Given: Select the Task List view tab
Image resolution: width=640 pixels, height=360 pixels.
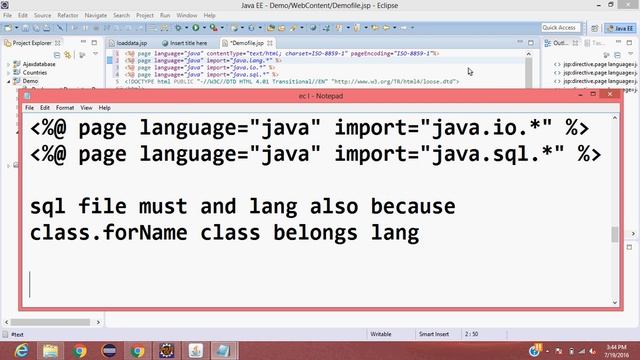Looking at the screenshot, I should pyautogui.click(x=596, y=43).
